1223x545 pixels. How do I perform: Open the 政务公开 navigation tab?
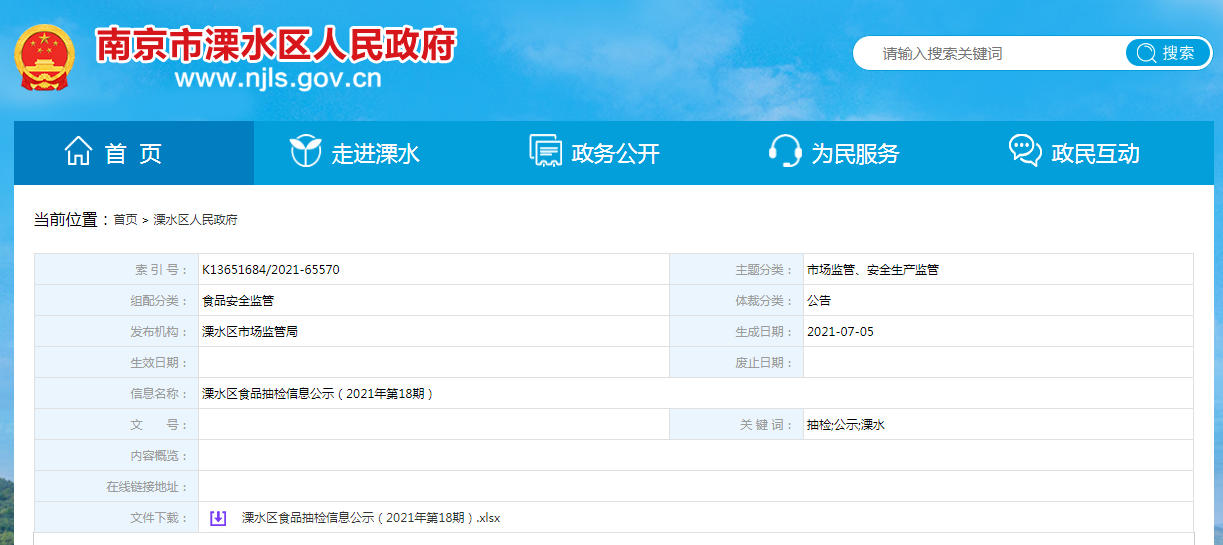614,153
